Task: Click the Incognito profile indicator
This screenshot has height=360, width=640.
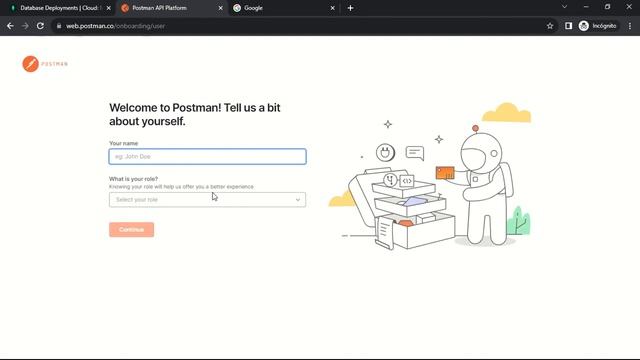Action: coord(598,26)
